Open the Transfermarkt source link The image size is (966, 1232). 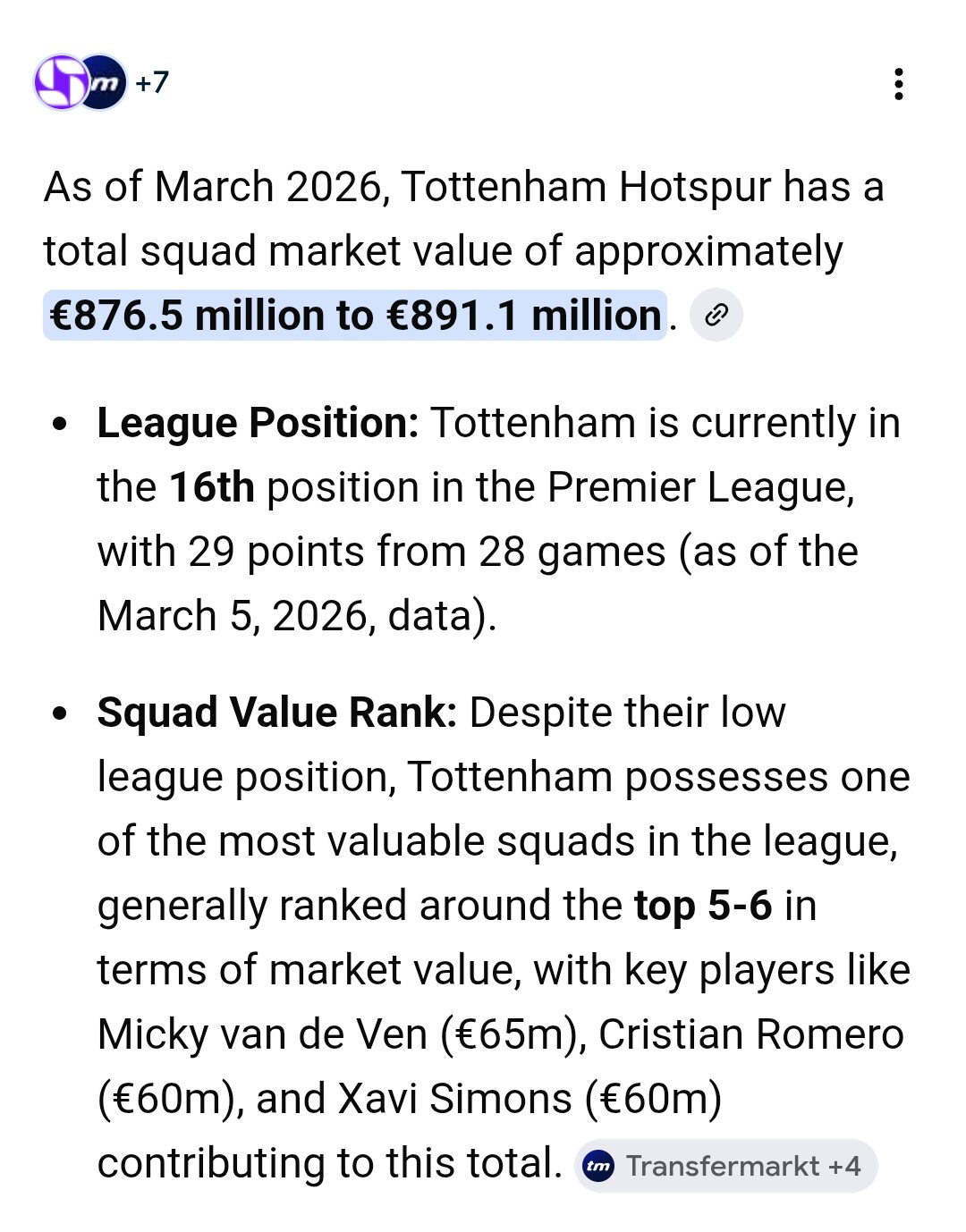(x=722, y=1166)
